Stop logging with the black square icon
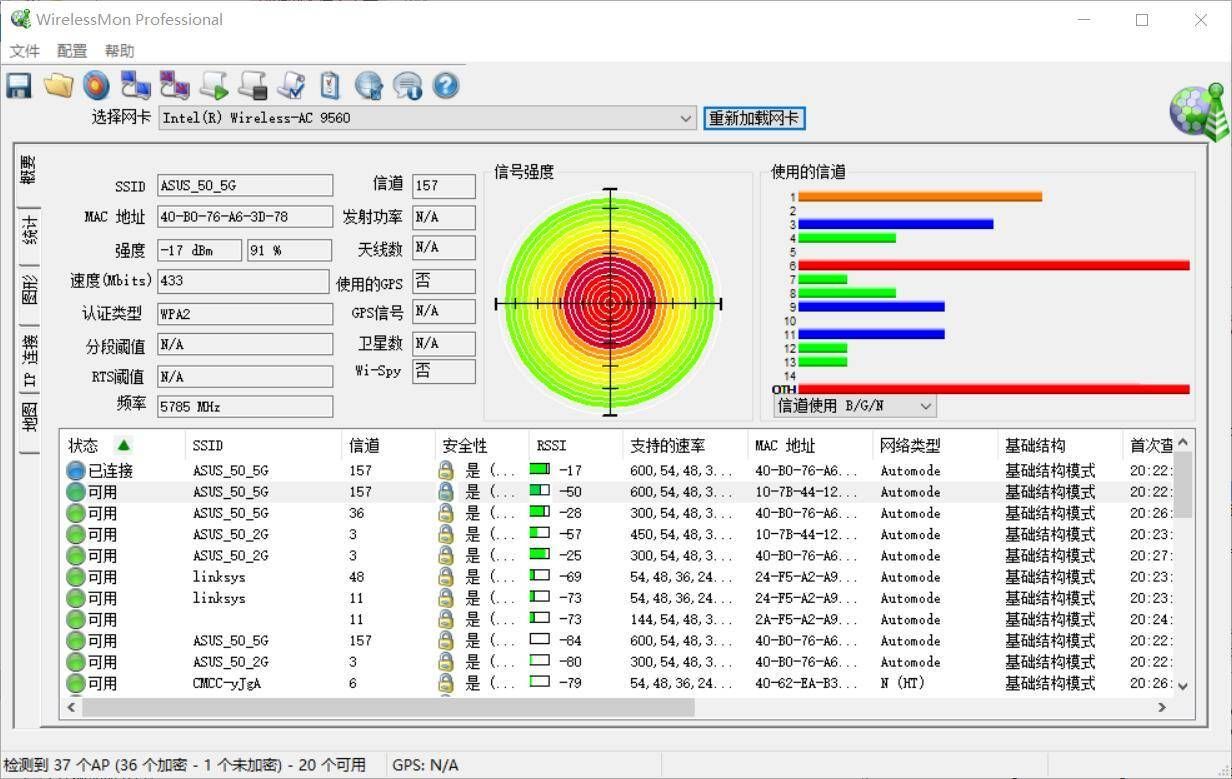The image size is (1232, 779). [x=252, y=85]
